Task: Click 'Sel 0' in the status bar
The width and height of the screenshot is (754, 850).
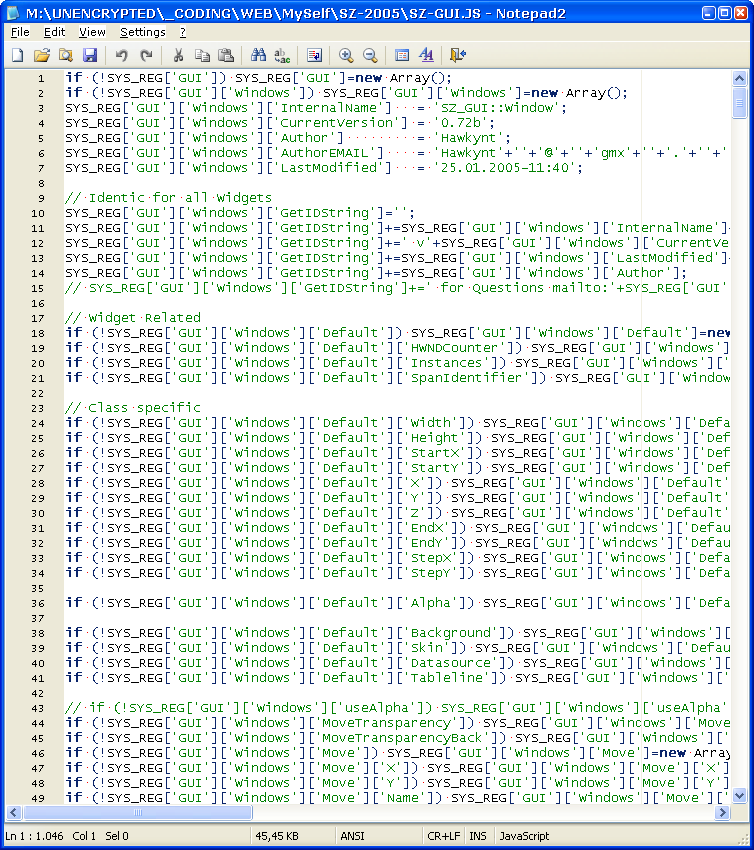Action: pyautogui.click(x=117, y=836)
